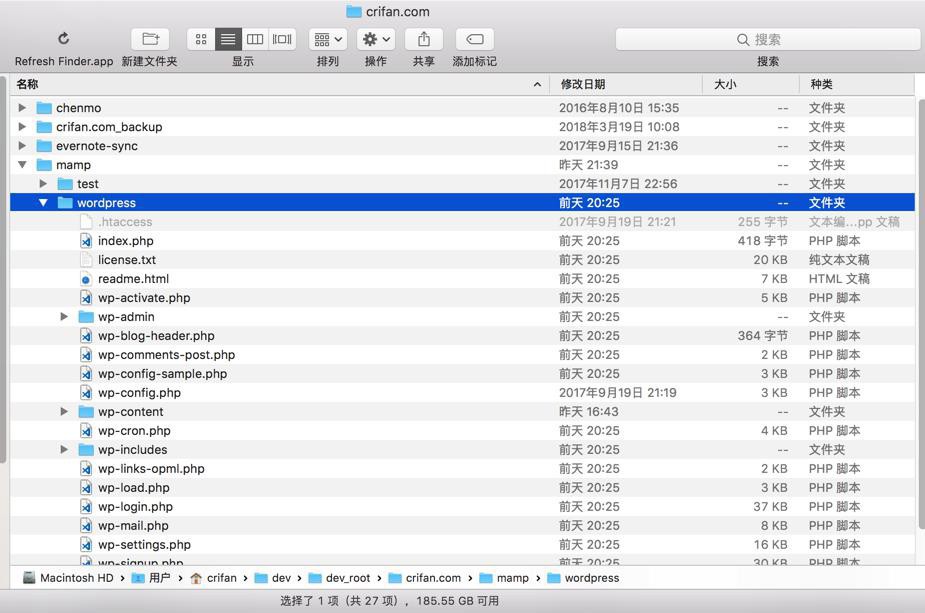Select the wp-cron.php file icon

click(x=86, y=431)
